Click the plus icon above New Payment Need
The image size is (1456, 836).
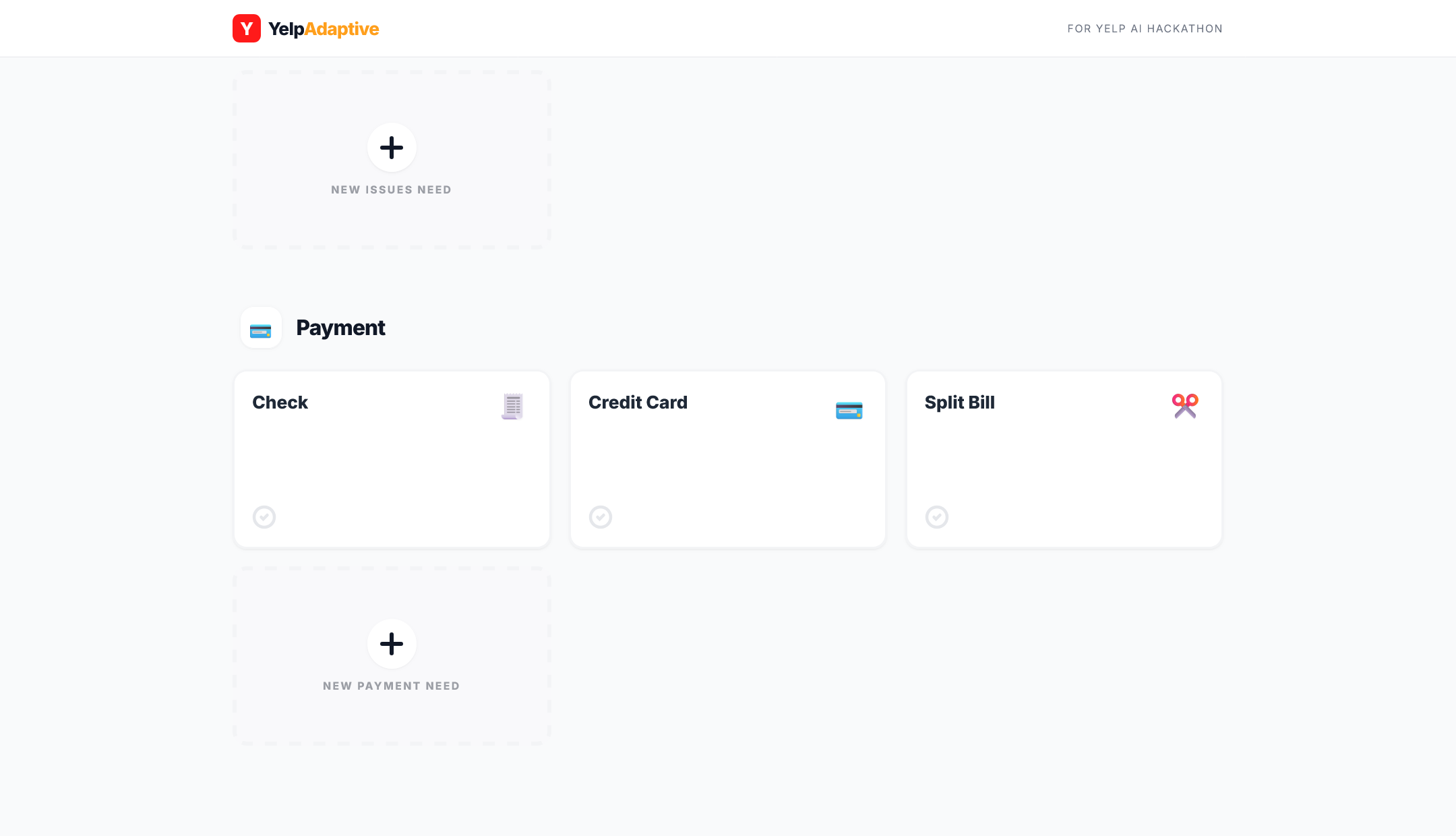pos(392,644)
